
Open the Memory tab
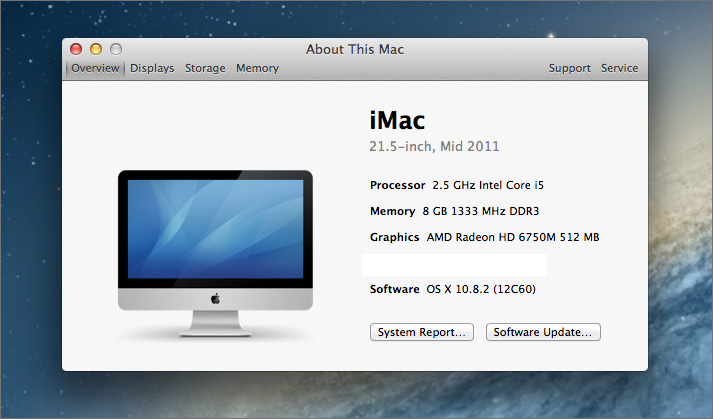[x=257, y=68]
